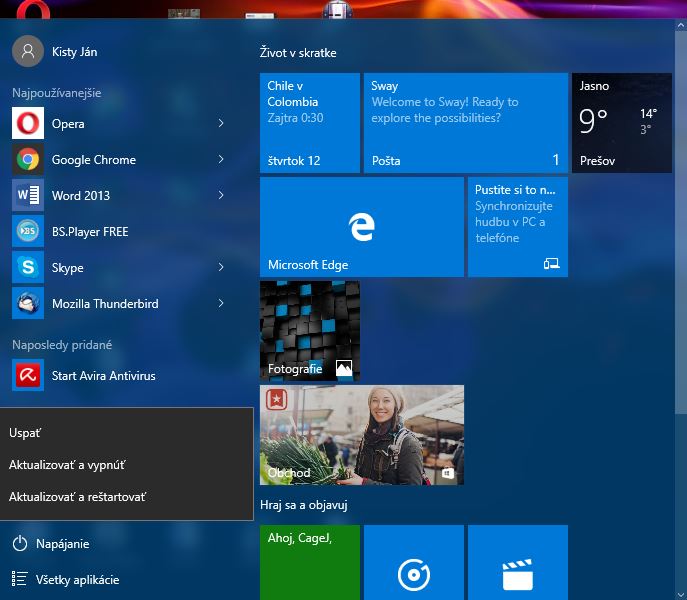Start BS.Player FREE icon
Screen dimensions: 687x600
click(28, 231)
